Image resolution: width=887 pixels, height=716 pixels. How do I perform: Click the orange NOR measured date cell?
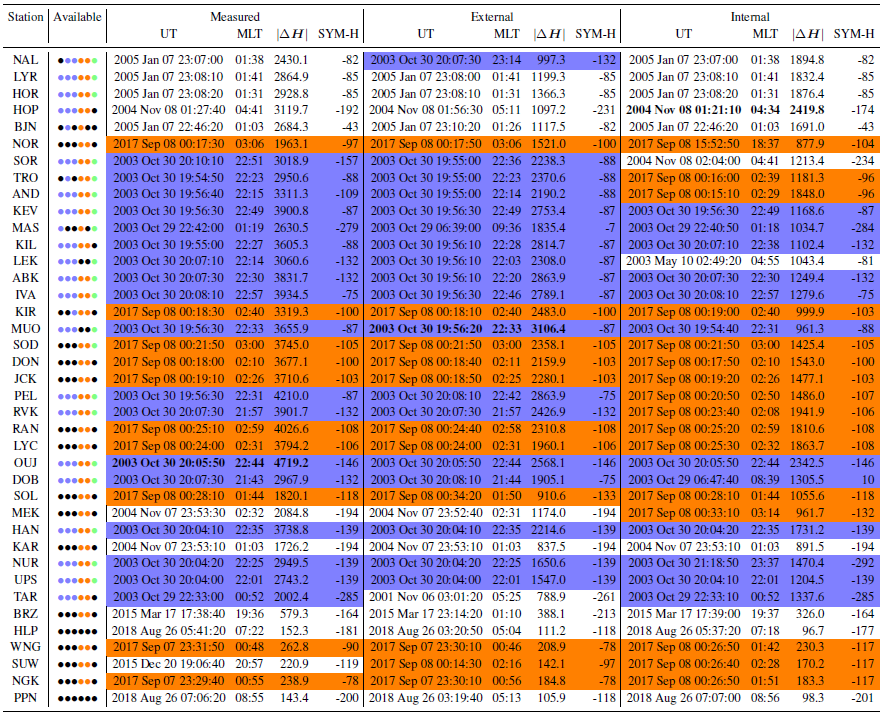pos(168,144)
